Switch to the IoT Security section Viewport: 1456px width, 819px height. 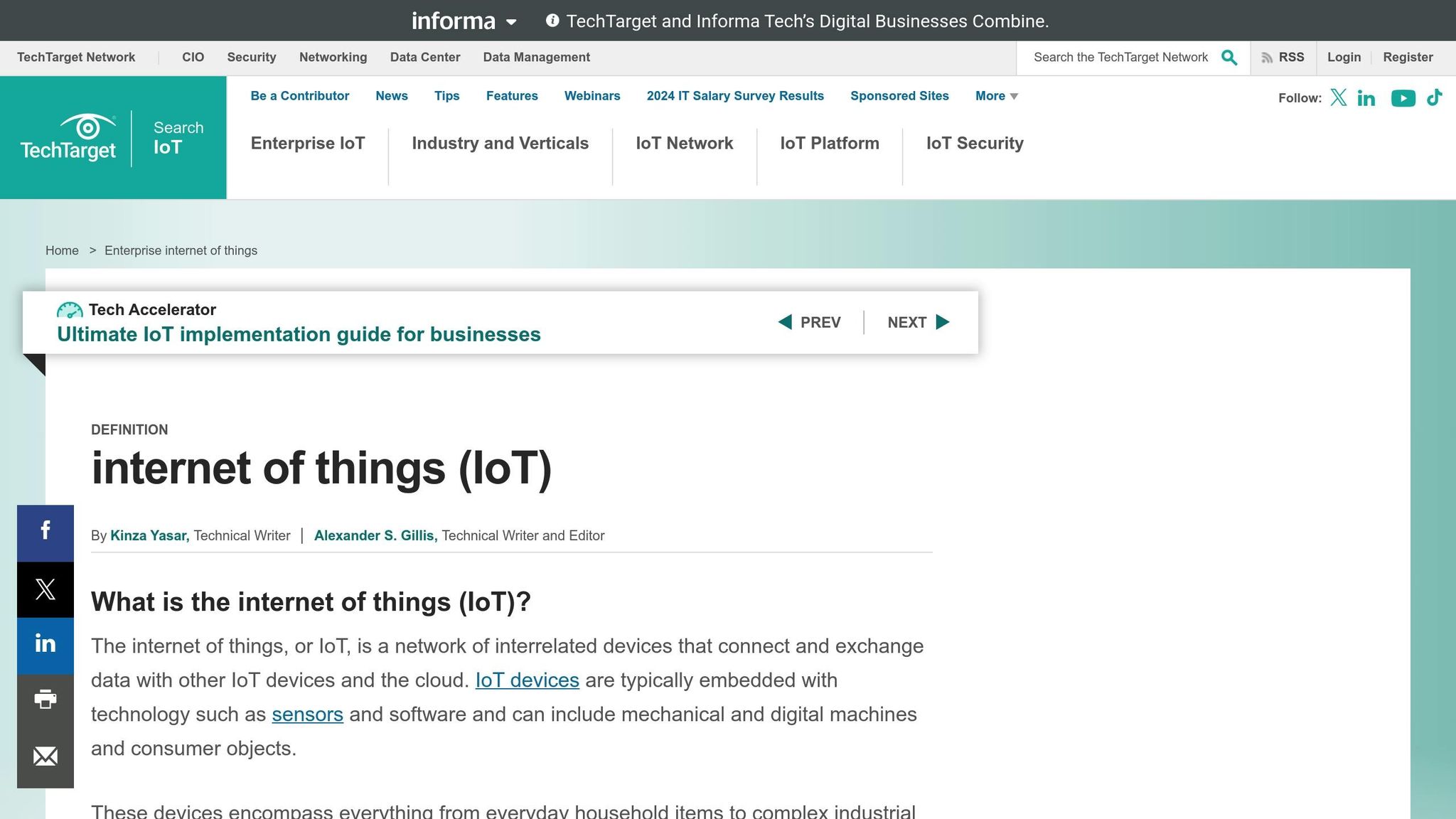(975, 143)
